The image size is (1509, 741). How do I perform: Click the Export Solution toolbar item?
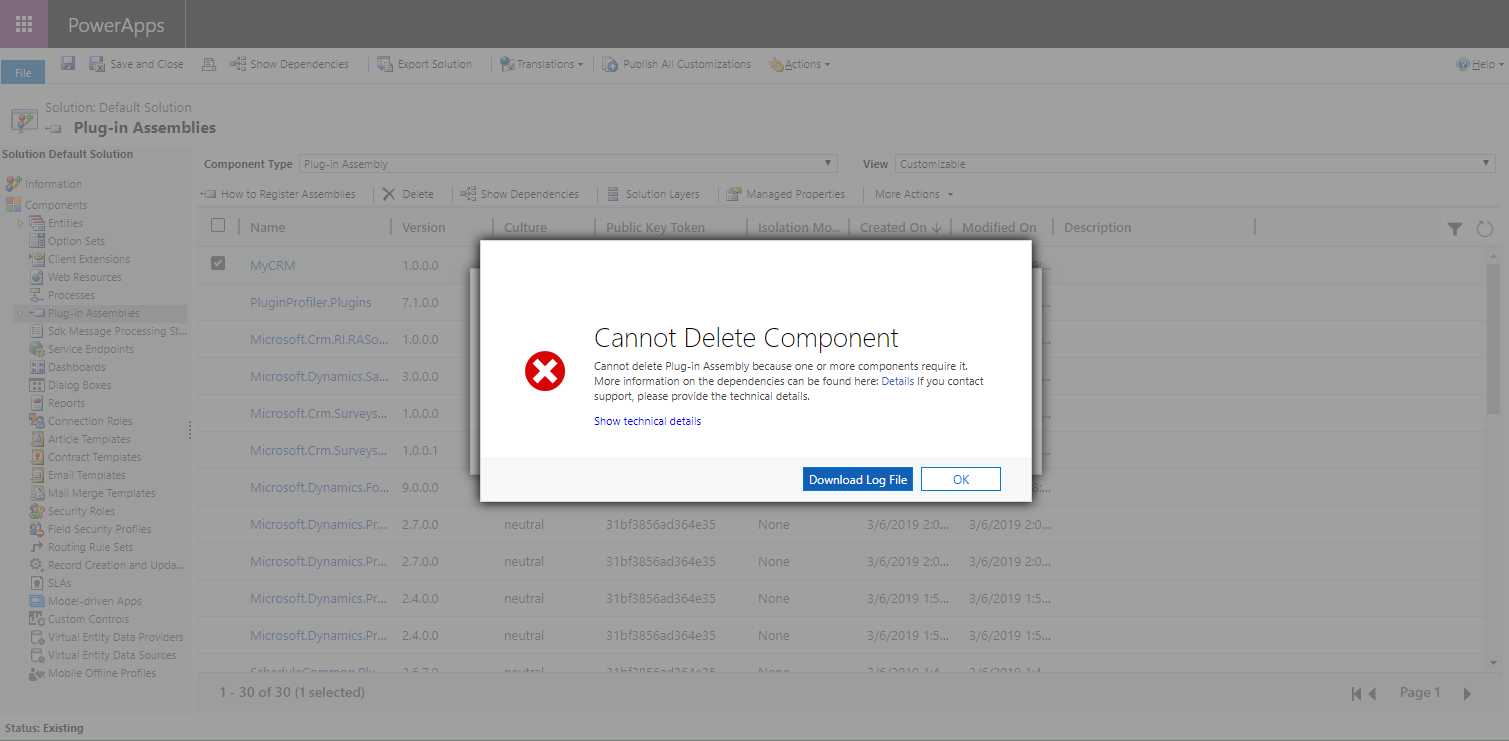coord(424,64)
